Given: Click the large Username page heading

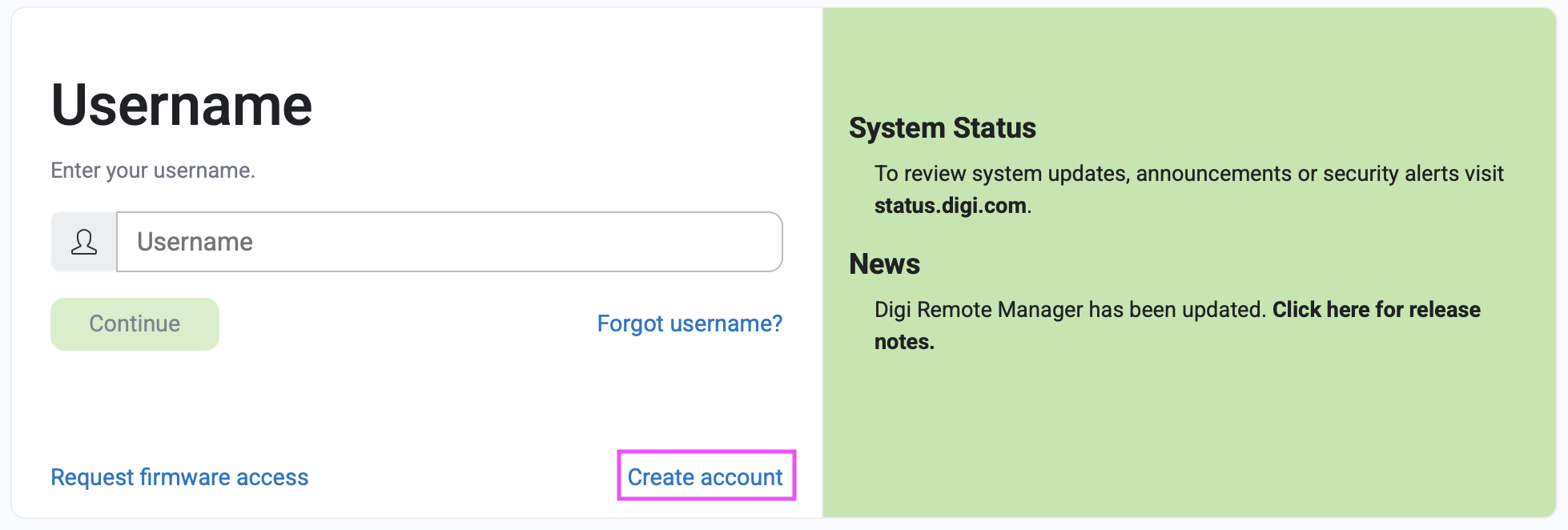Looking at the screenshot, I should point(182,105).
